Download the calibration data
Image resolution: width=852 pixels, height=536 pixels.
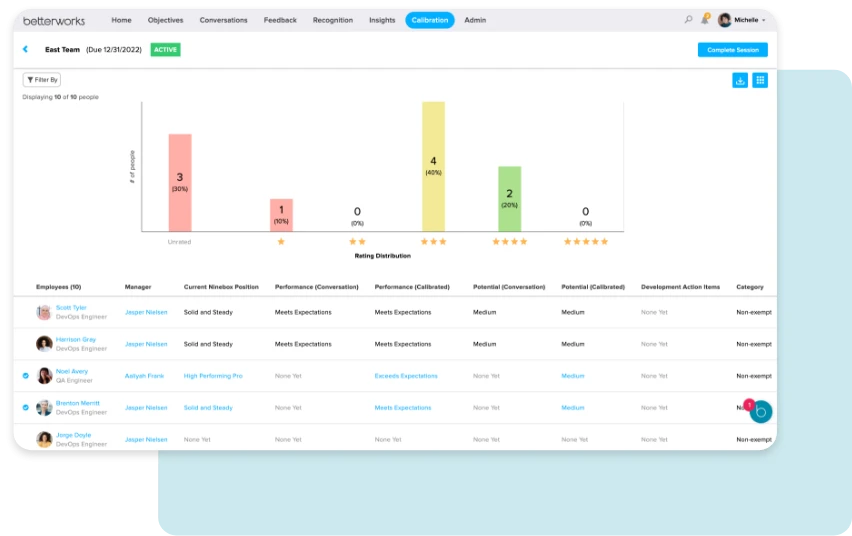click(740, 80)
